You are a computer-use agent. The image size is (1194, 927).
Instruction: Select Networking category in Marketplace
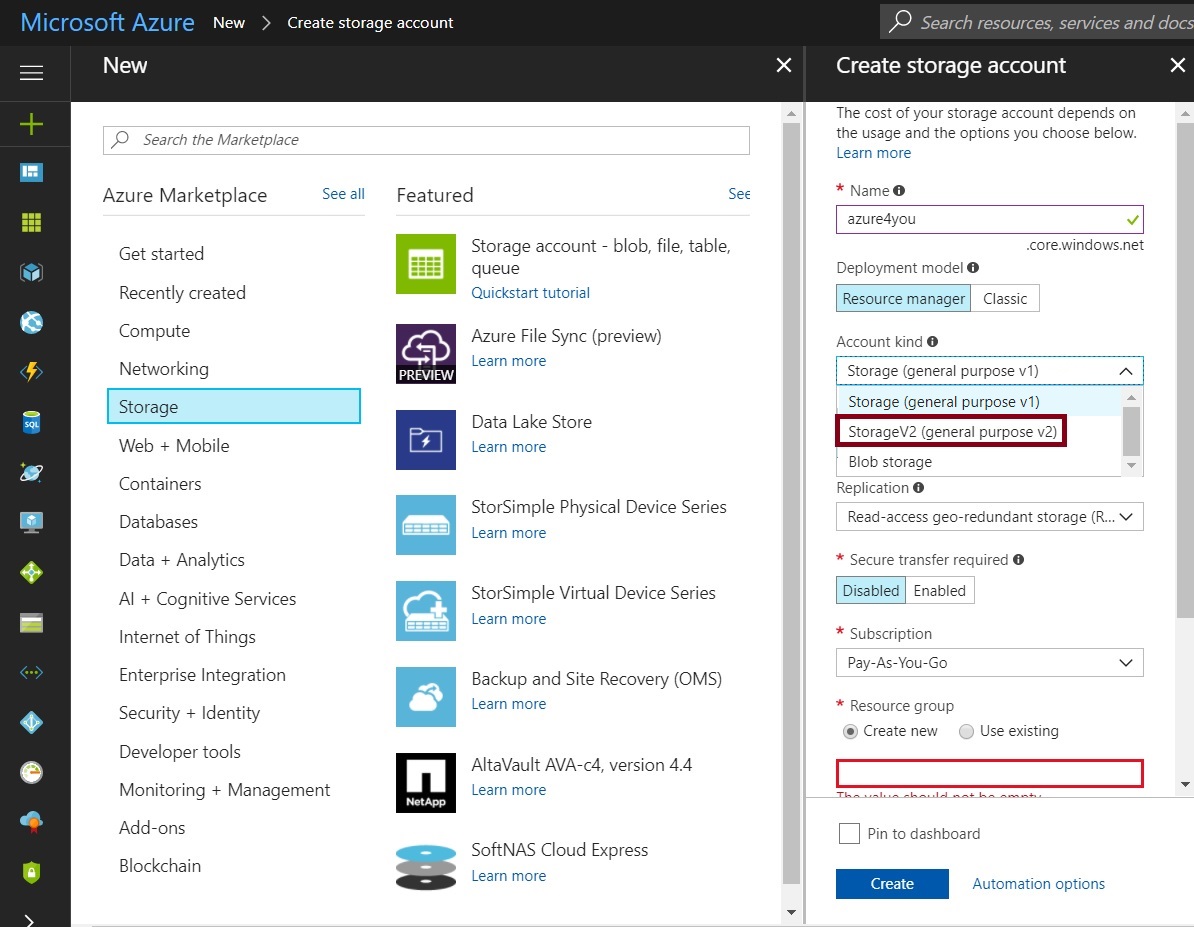click(x=164, y=369)
